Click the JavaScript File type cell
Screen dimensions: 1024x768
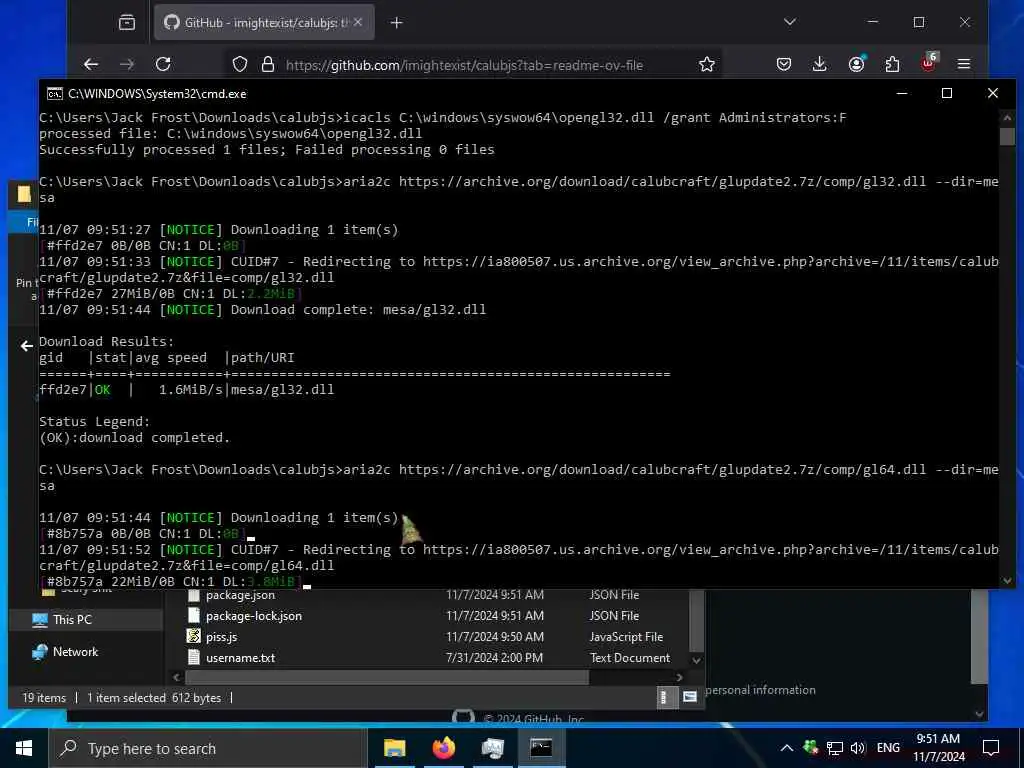[x=626, y=637]
